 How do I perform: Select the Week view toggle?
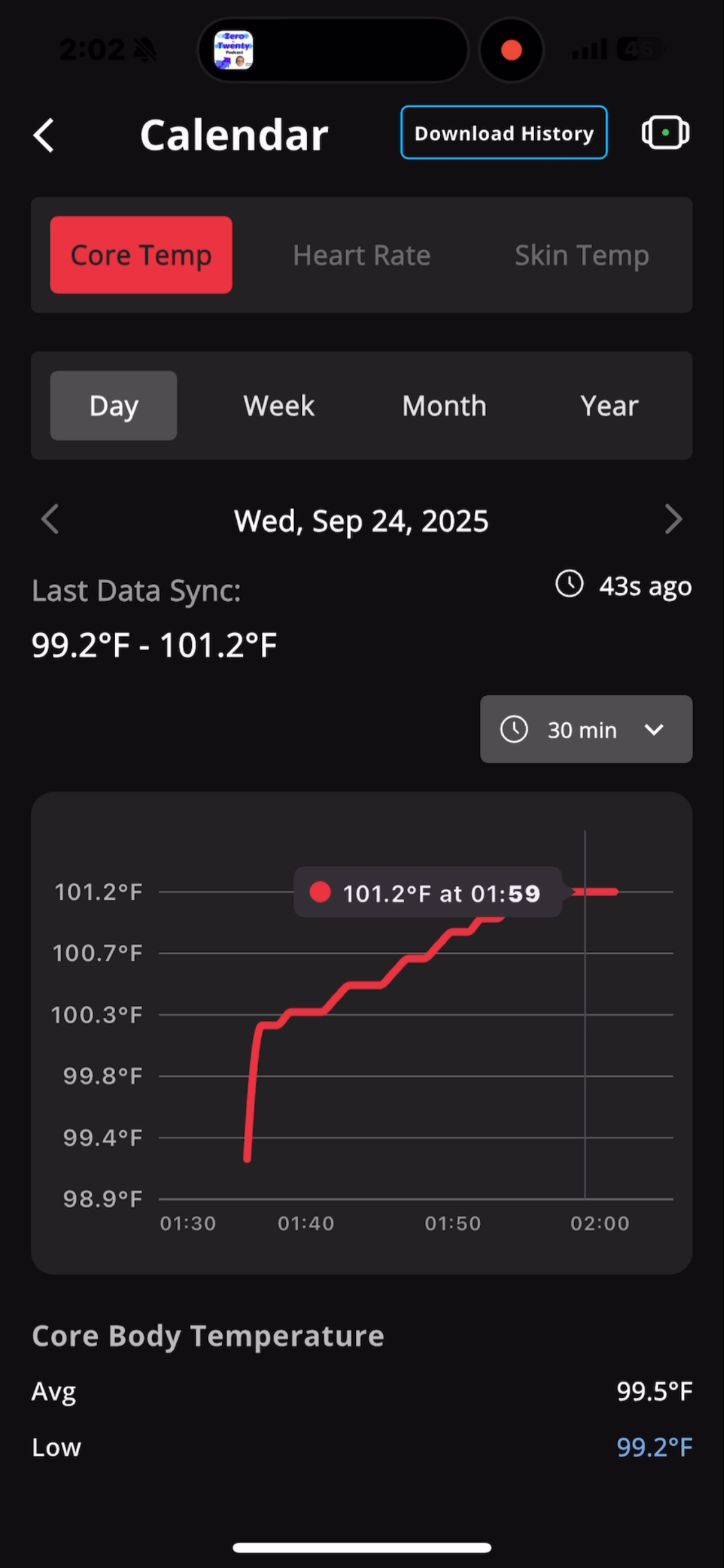(x=279, y=406)
